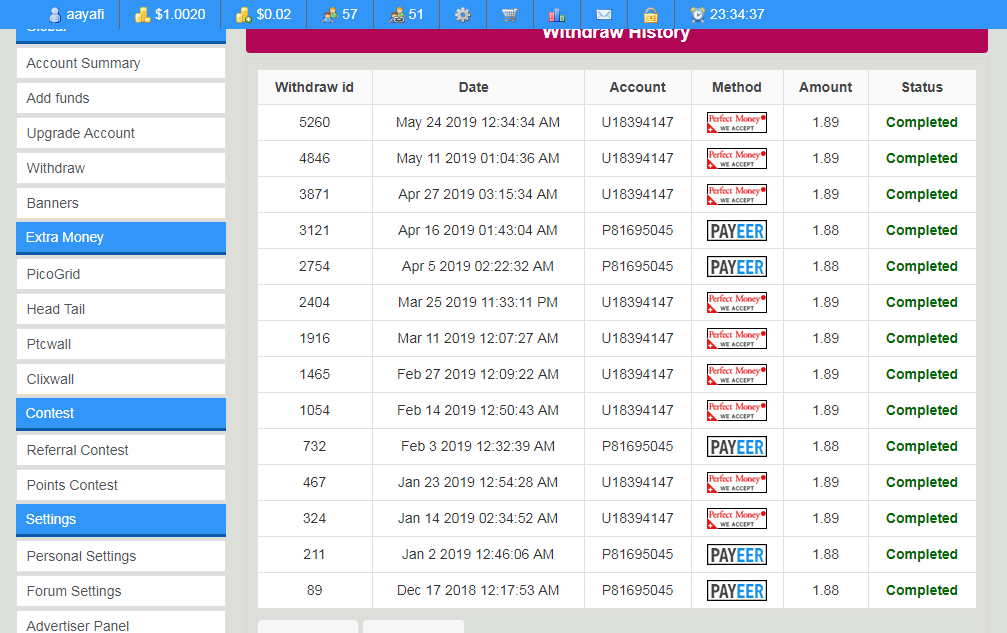Click account P81695045 in row 3121
The height and width of the screenshot is (633, 1007).
(x=637, y=230)
